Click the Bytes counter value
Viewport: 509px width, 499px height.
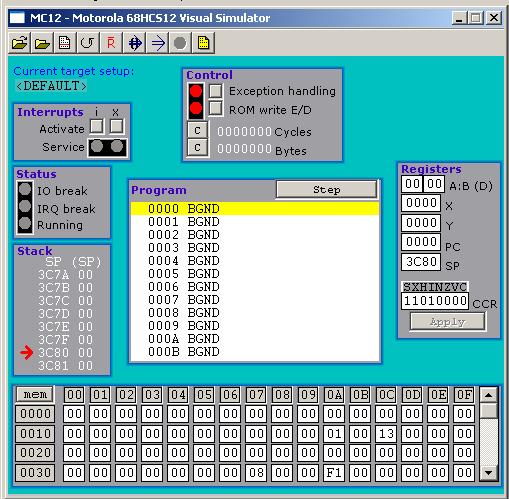tap(244, 149)
